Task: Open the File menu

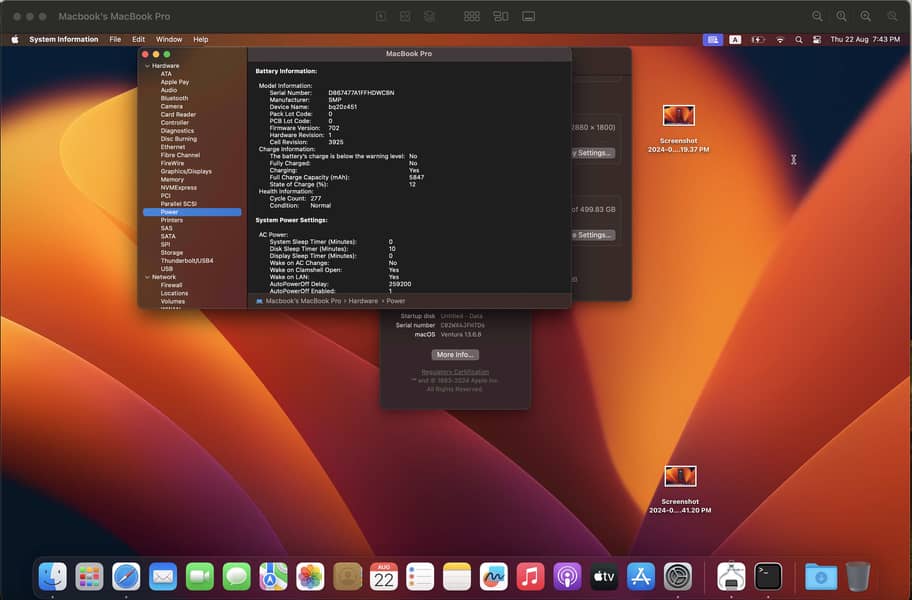Action: (x=115, y=40)
